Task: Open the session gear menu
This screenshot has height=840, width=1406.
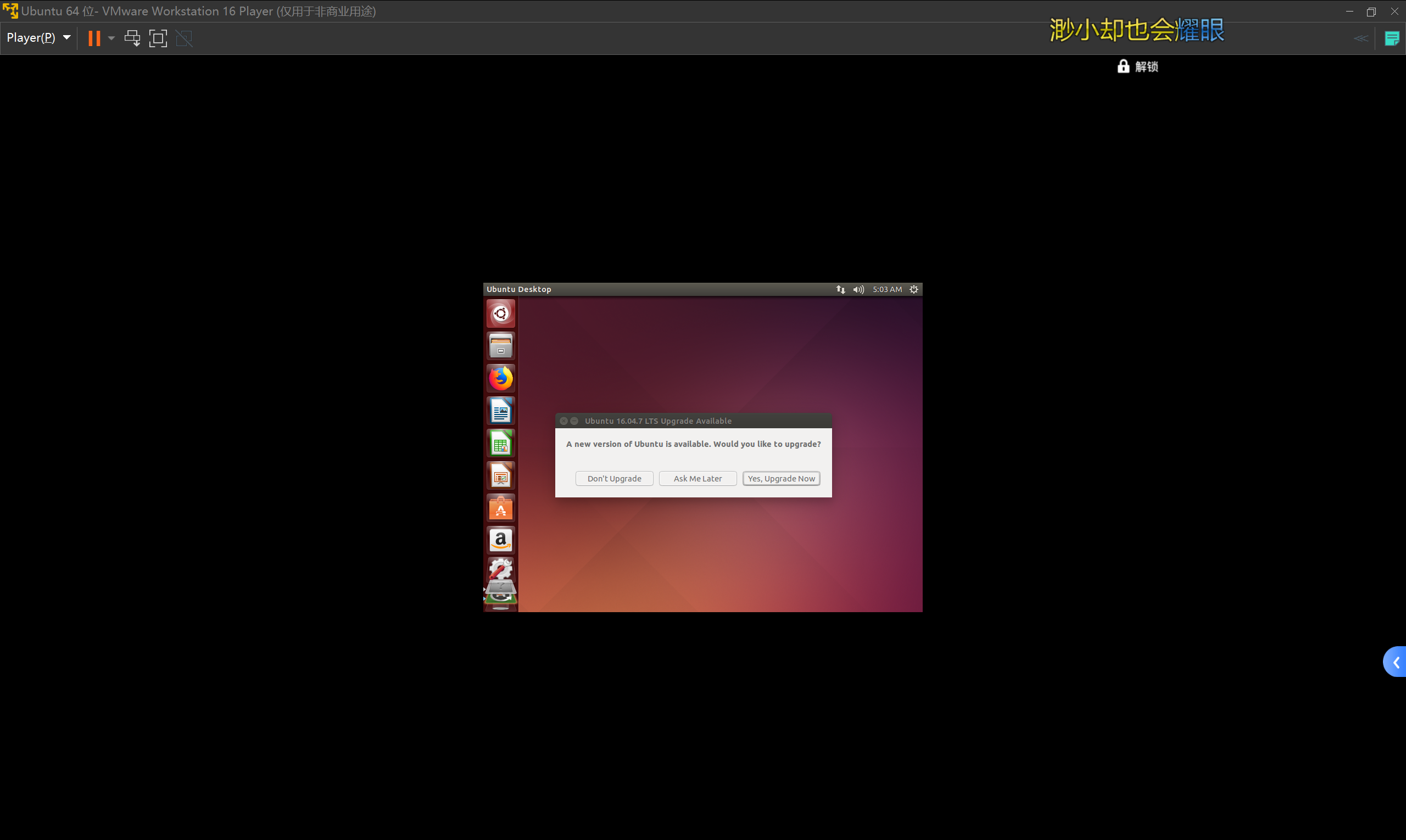Action: pyautogui.click(x=913, y=289)
